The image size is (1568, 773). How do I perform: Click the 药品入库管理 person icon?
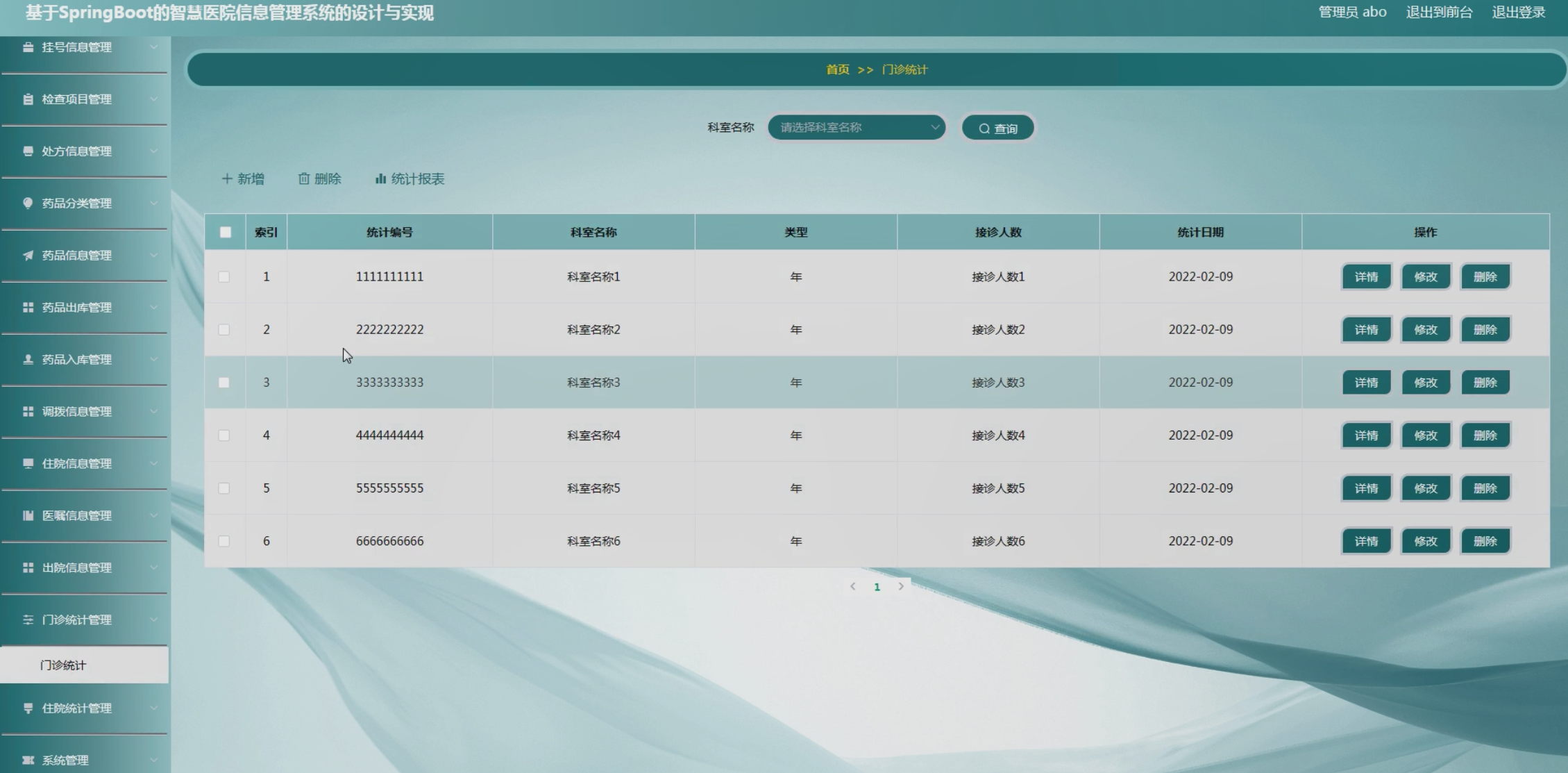(x=28, y=359)
